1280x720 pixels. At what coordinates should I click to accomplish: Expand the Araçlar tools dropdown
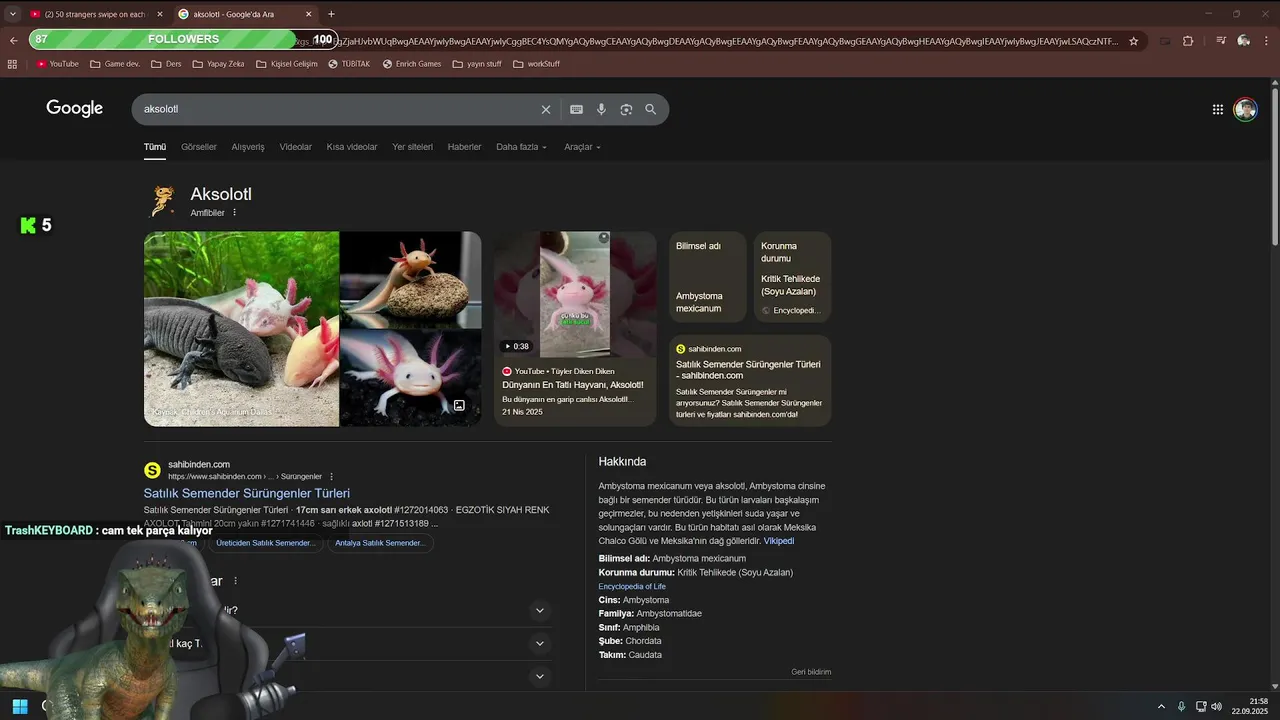click(583, 147)
